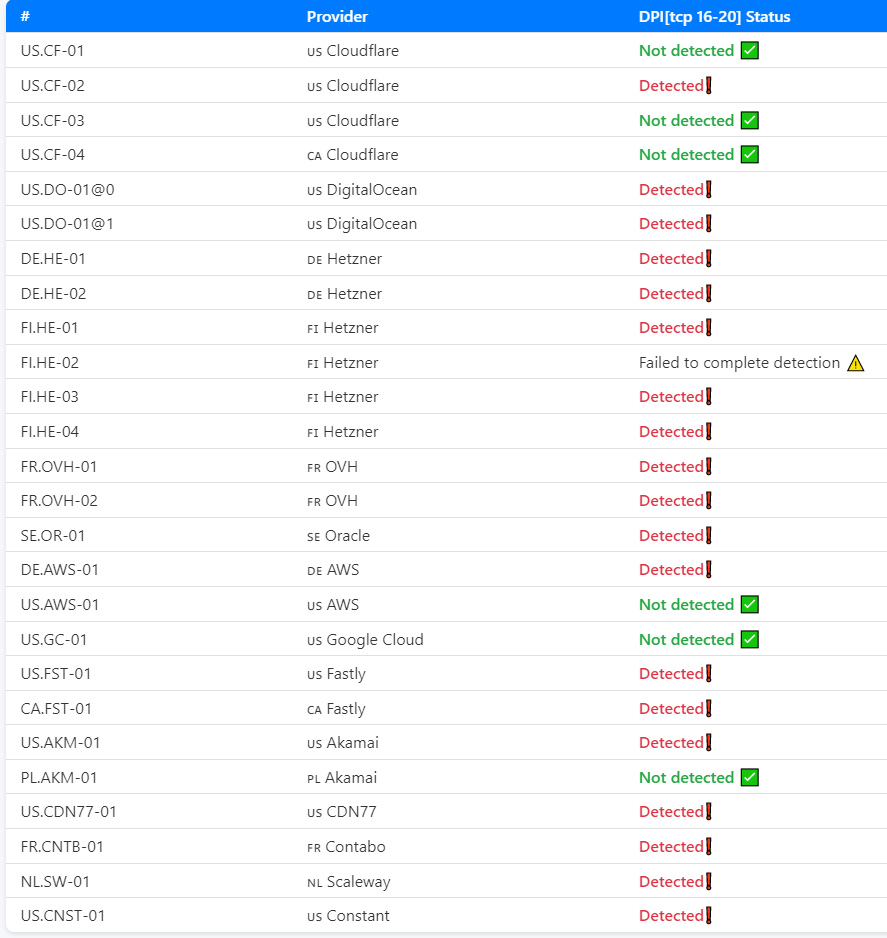Screen dimensions: 887x938
Task: Select the 'DE.HE-01' identifier cell
Action: [53, 258]
